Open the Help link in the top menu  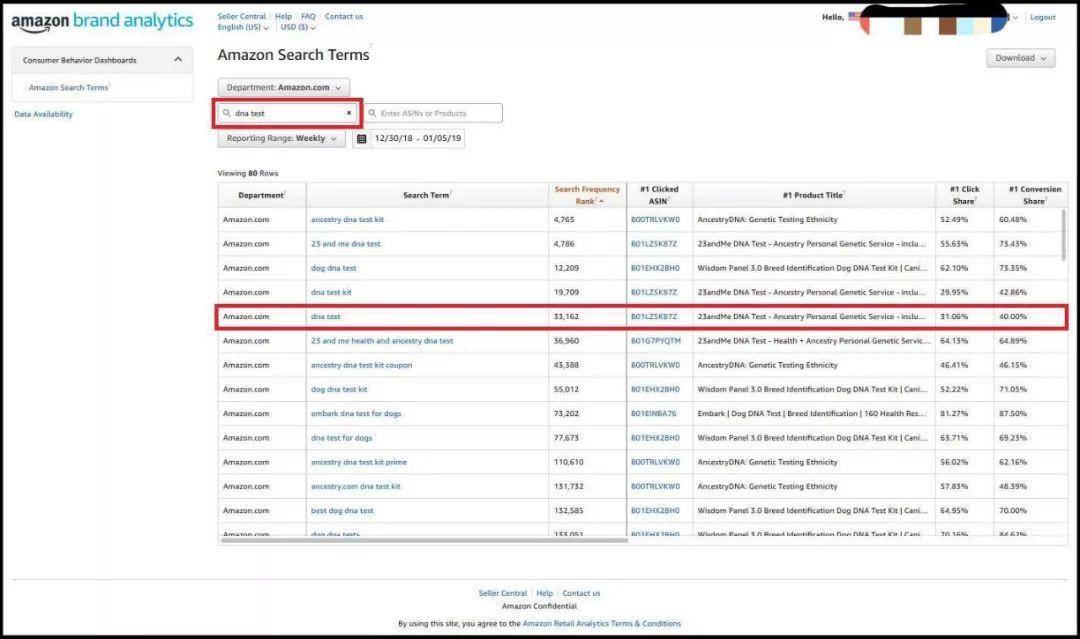pos(283,17)
